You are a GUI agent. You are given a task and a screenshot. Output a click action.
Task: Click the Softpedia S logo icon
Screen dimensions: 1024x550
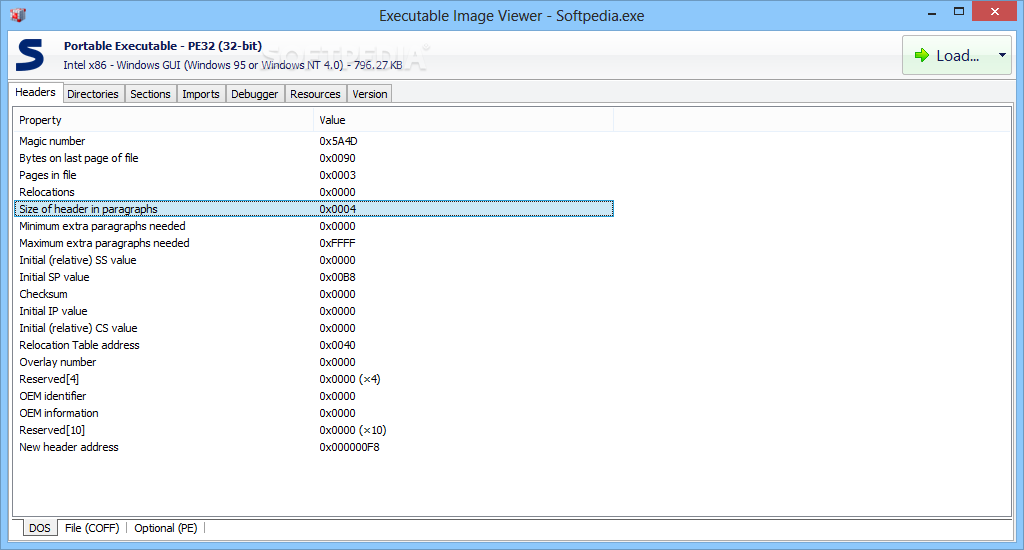(30, 55)
